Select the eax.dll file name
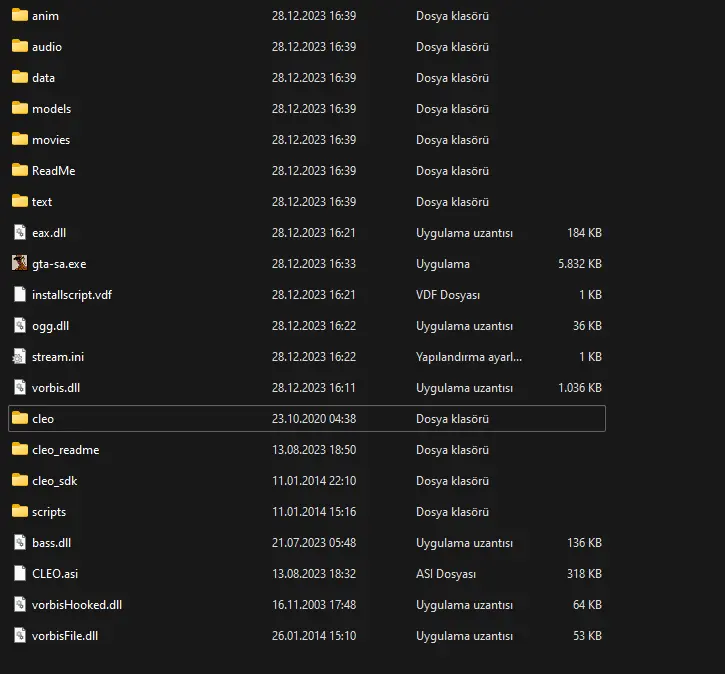The image size is (725, 674). tap(49, 233)
